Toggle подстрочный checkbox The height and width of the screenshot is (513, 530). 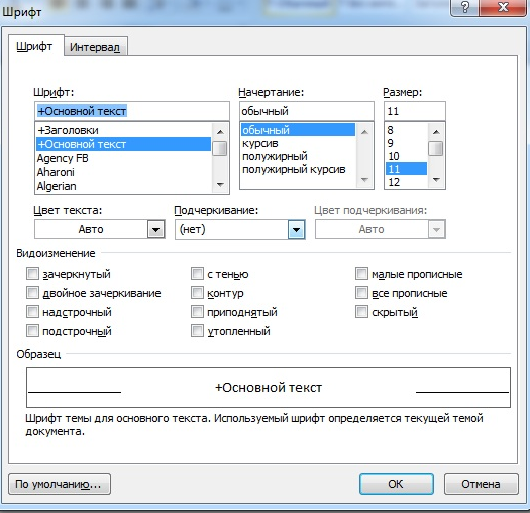pyautogui.click(x=32, y=330)
